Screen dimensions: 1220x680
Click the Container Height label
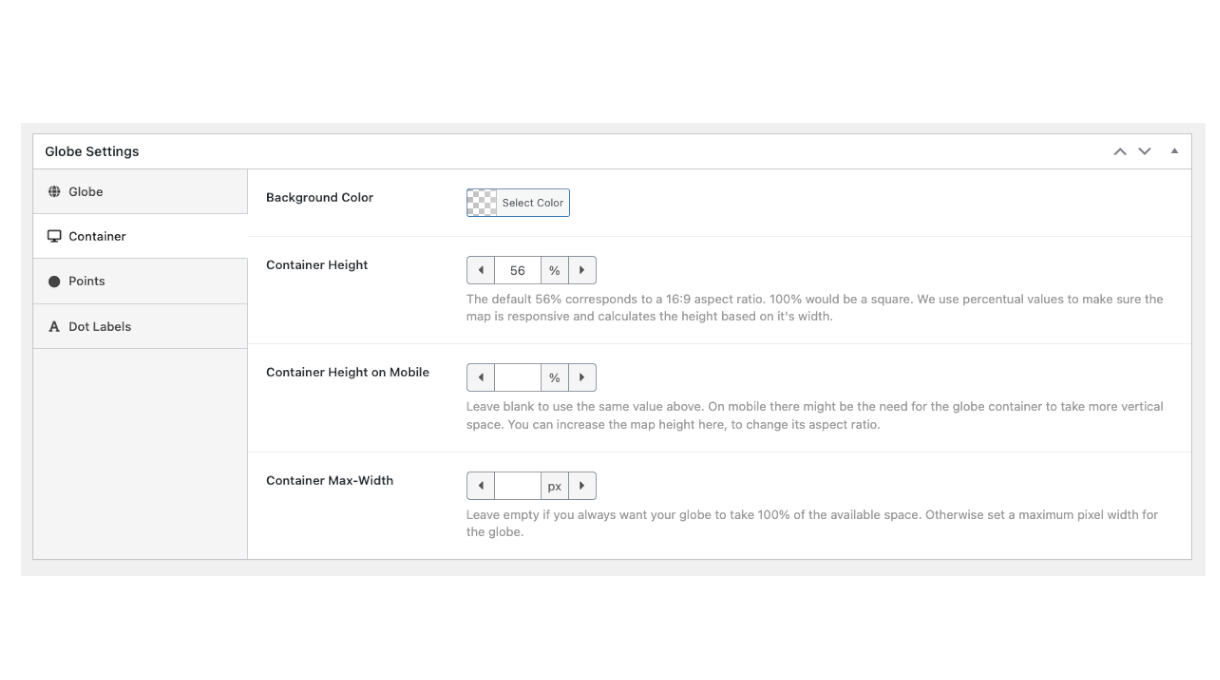coord(317,265)
